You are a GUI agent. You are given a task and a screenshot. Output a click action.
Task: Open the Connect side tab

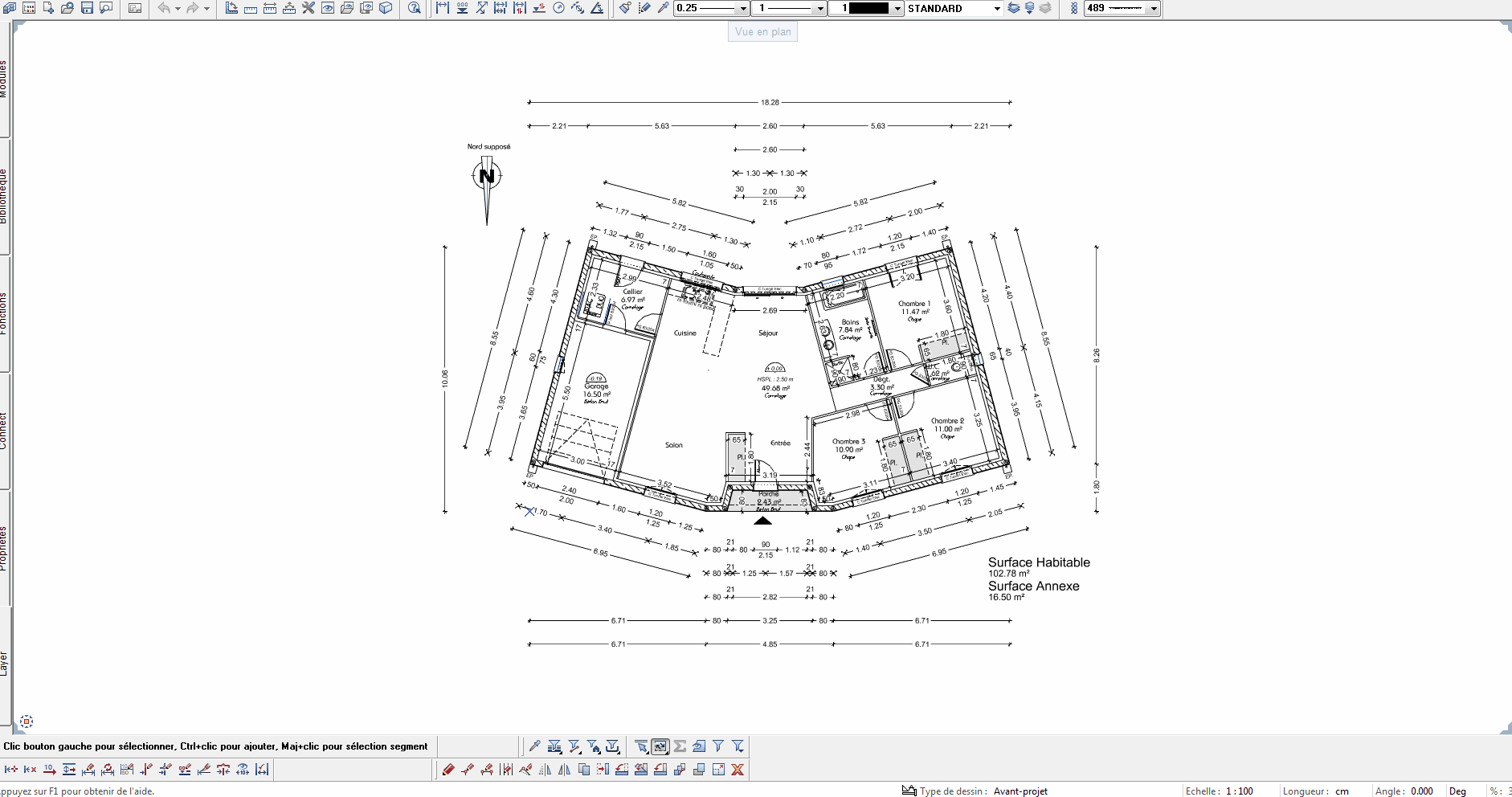pyautogui.click(x=4, y=431)
